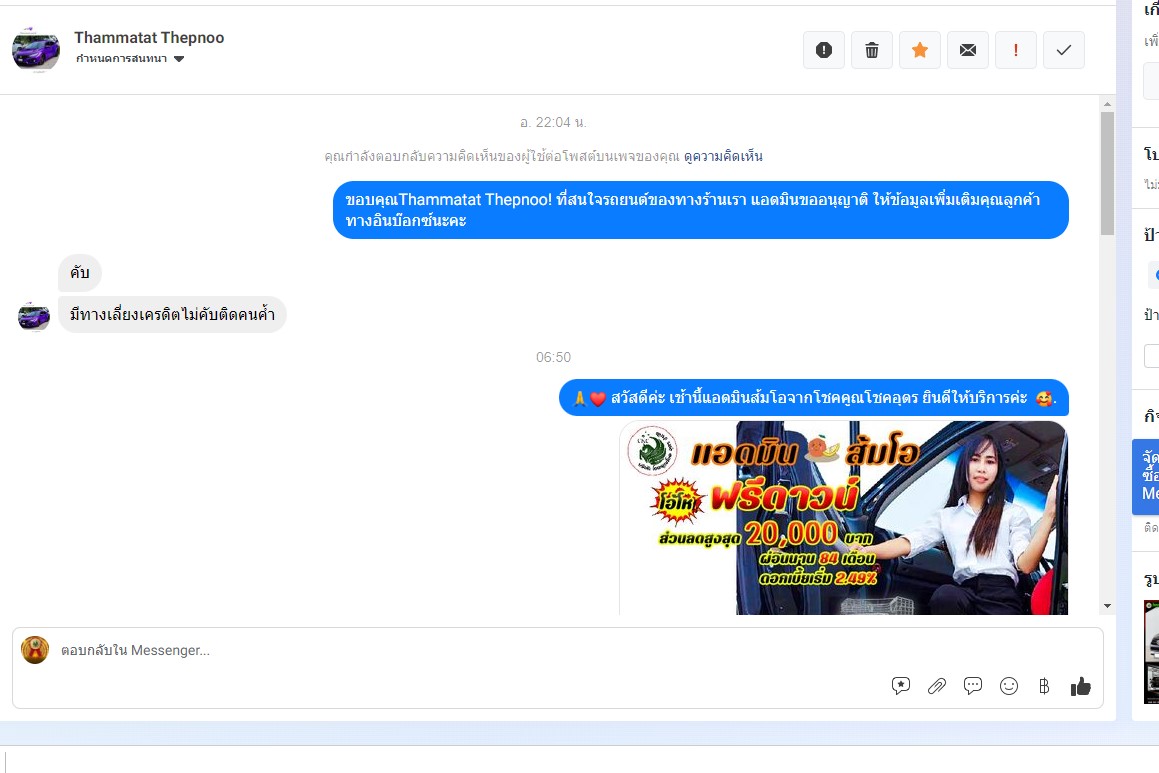Delete conversation using trash can icon
The width and height of the screenshot is (1159, 773).
click(871, 50)
